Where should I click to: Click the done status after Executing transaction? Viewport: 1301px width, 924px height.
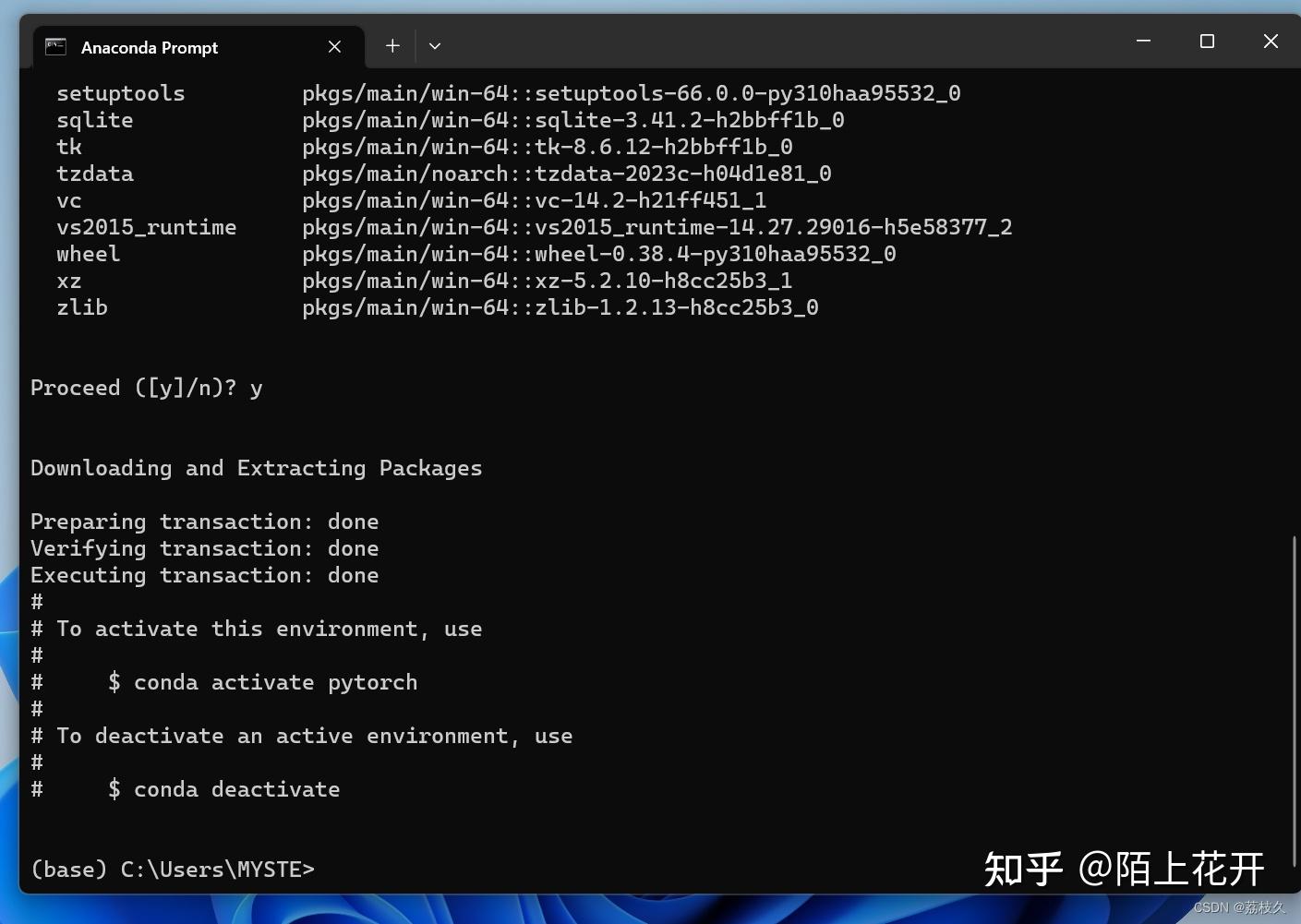(x=354, y=575)
